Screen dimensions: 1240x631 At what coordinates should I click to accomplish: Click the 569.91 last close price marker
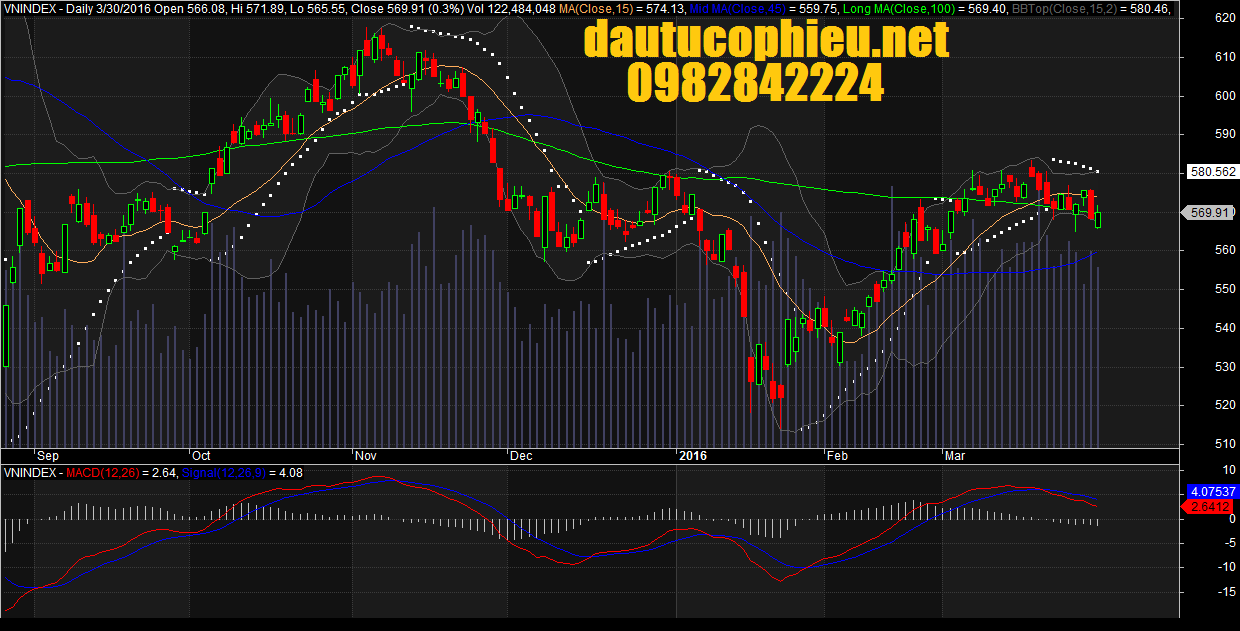1207,212
